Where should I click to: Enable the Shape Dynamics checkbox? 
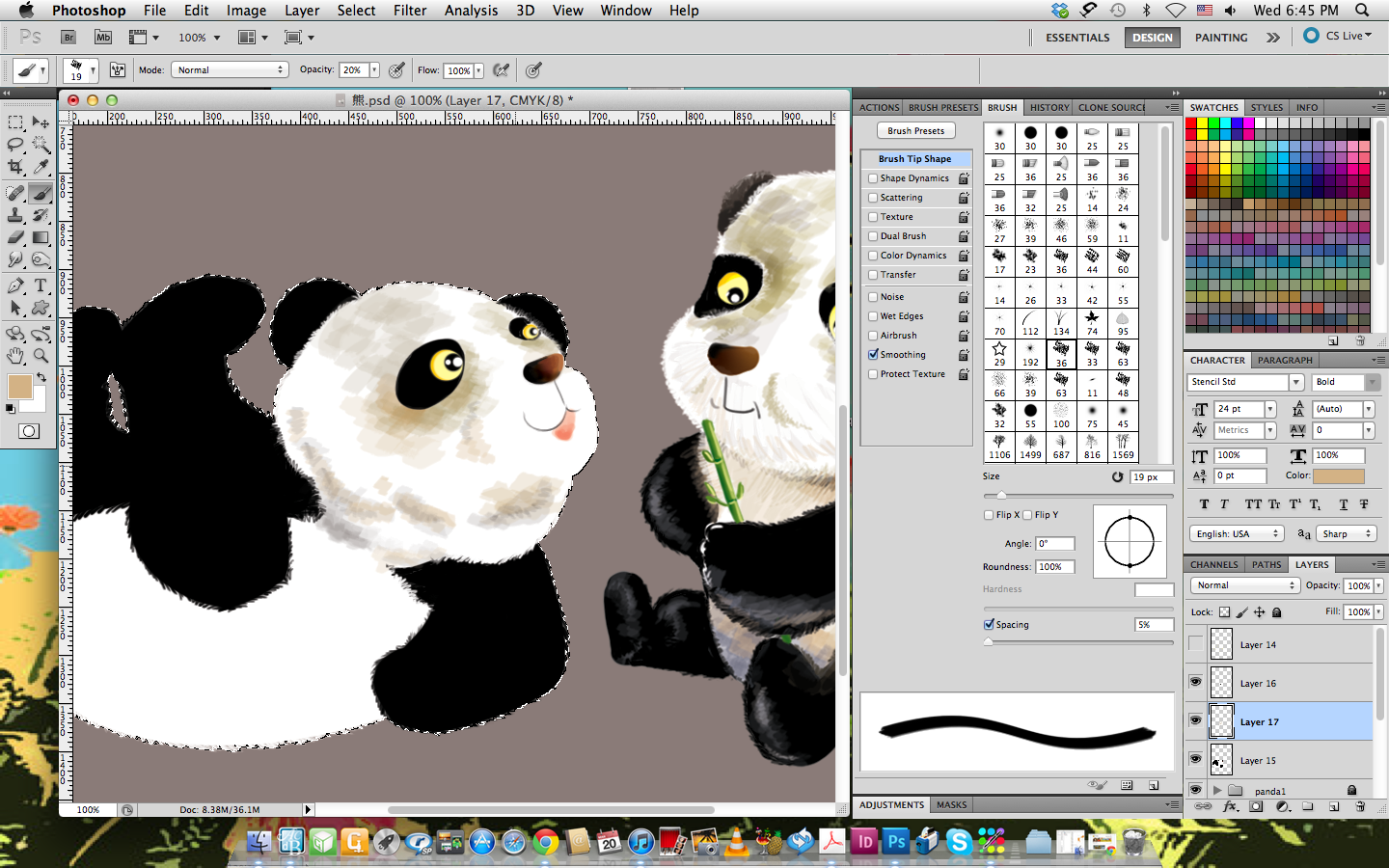[x=873, y=178]
